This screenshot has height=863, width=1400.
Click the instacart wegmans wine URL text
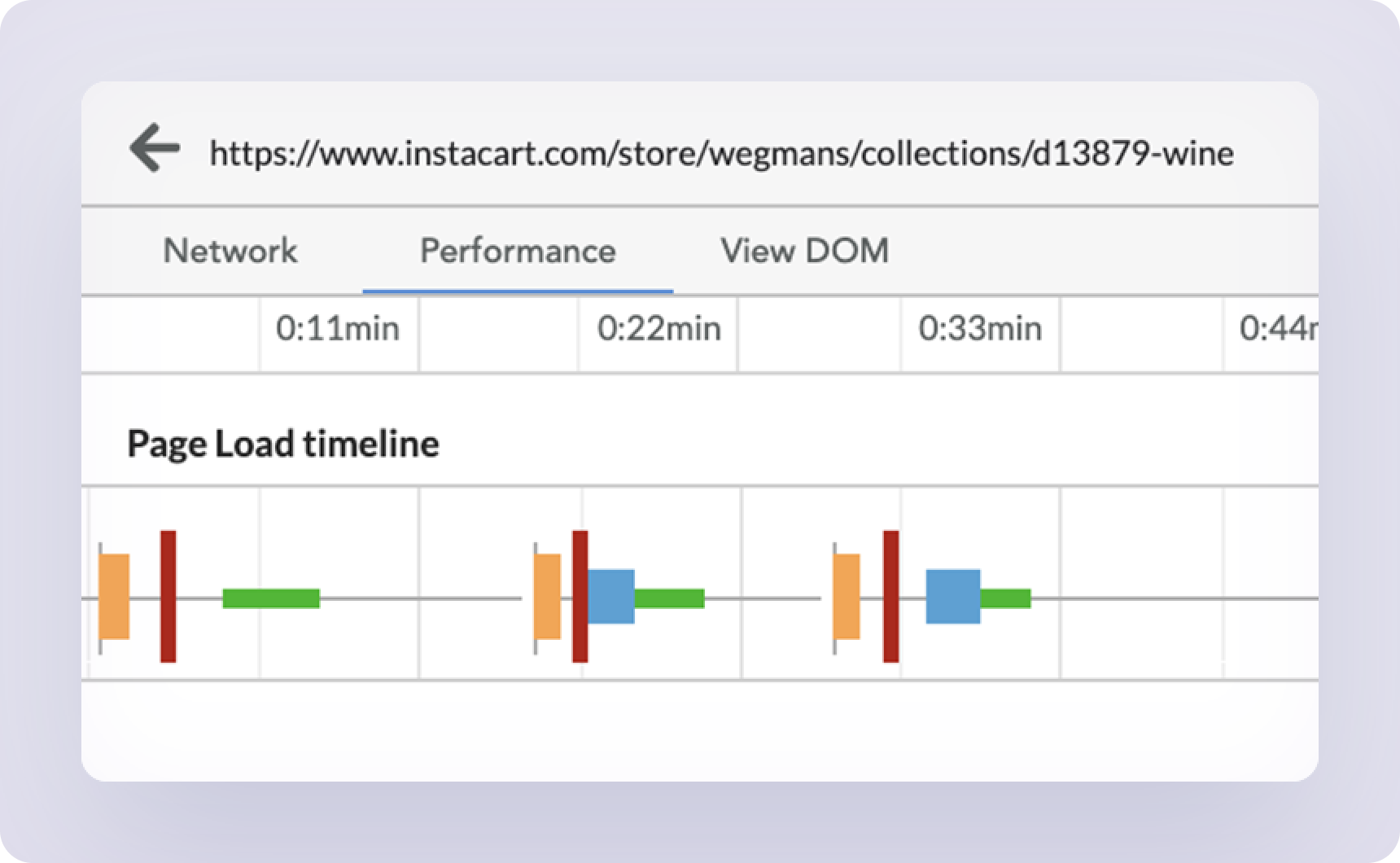point(721,153)
